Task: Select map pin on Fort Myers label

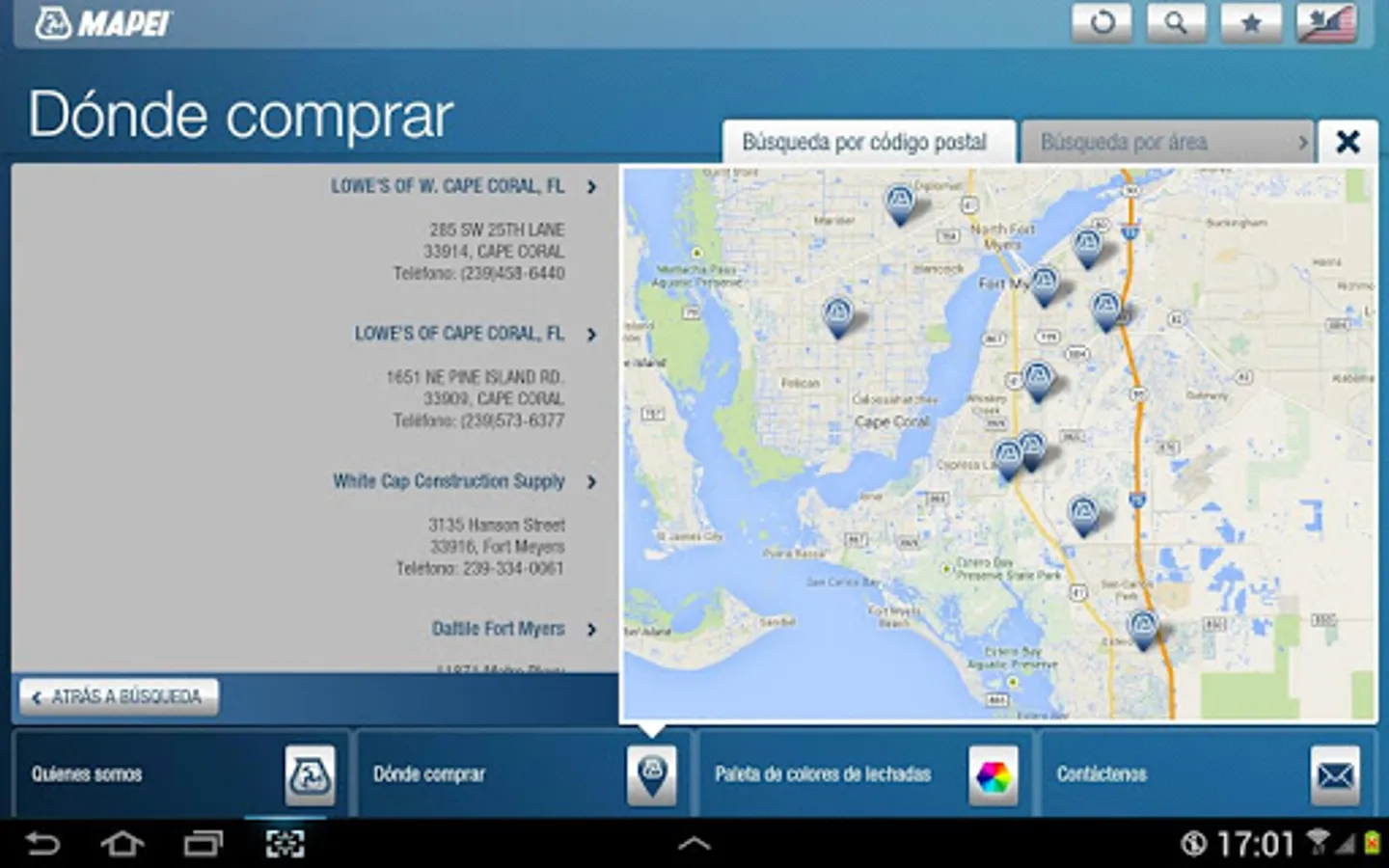Action: tap(1044, 285)
